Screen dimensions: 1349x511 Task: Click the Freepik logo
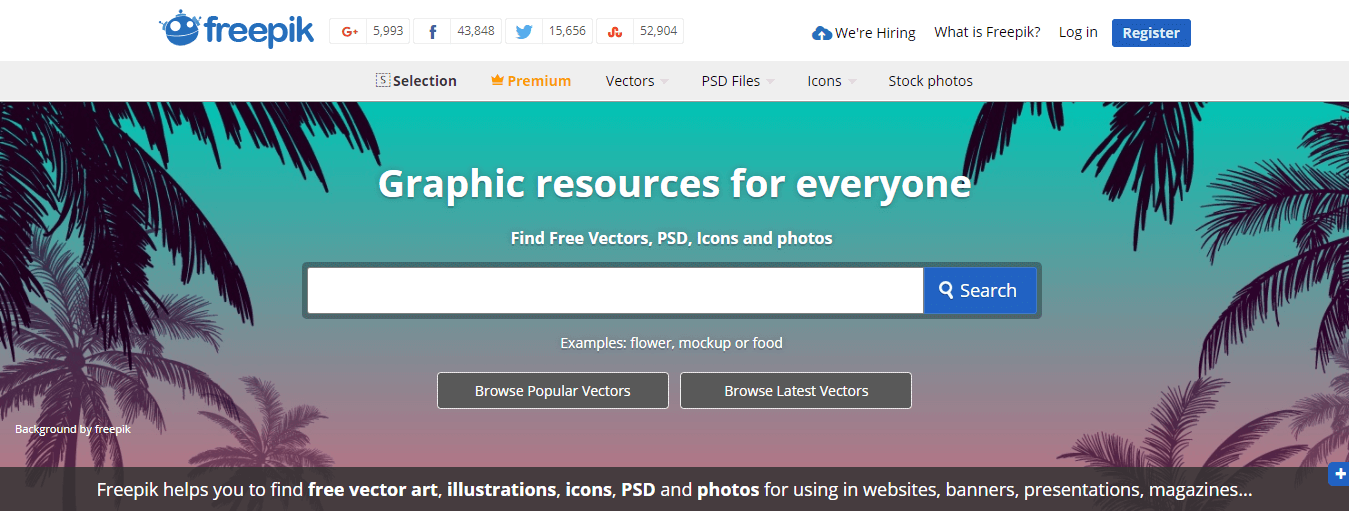(236, 30)
